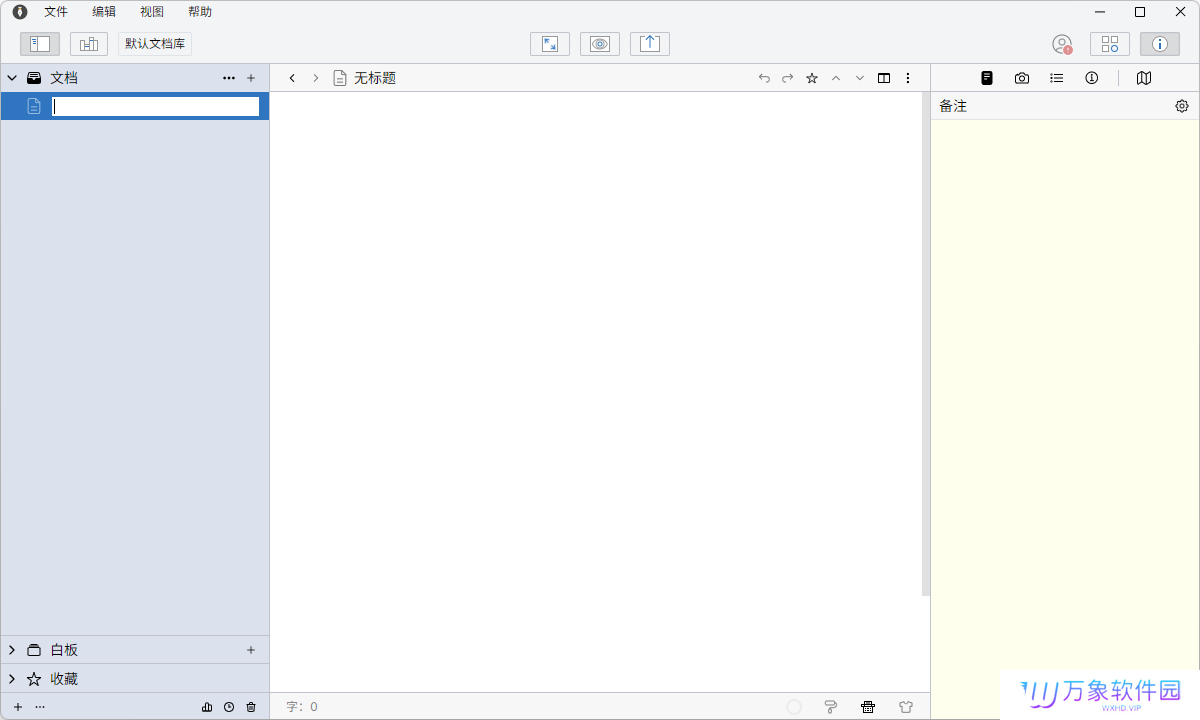Open the 帮助 menu
The width and height of the screenshot is (1200, 720).
(x=200, y=12)
